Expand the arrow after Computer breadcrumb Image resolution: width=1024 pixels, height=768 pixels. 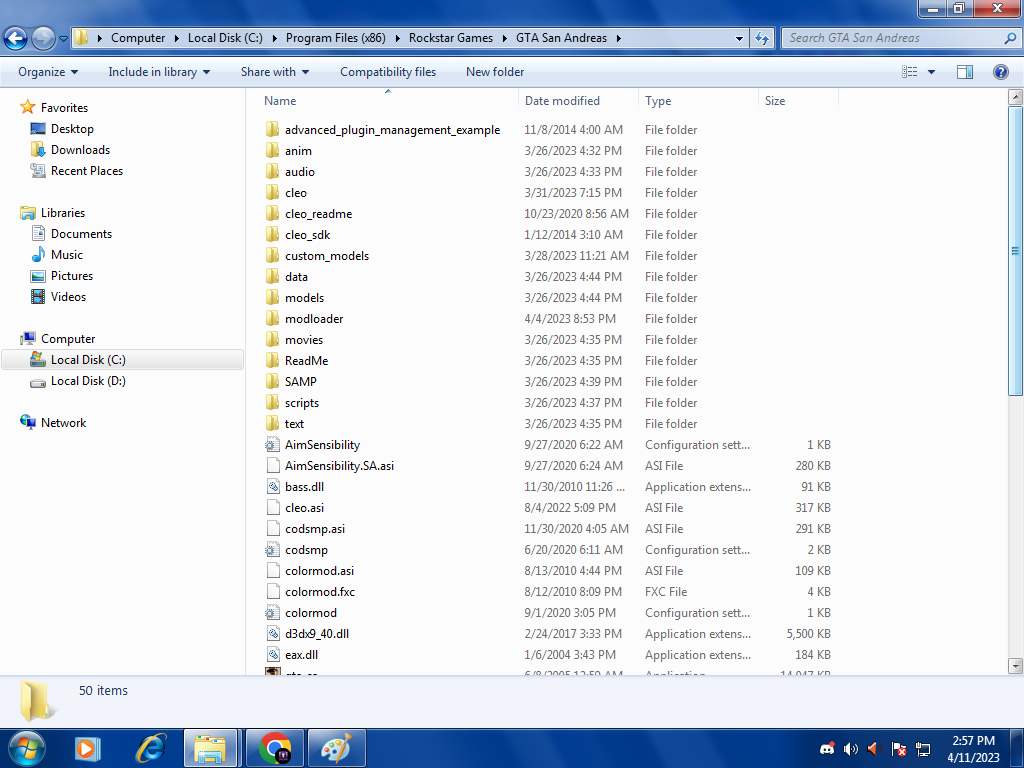pos(177,38)
